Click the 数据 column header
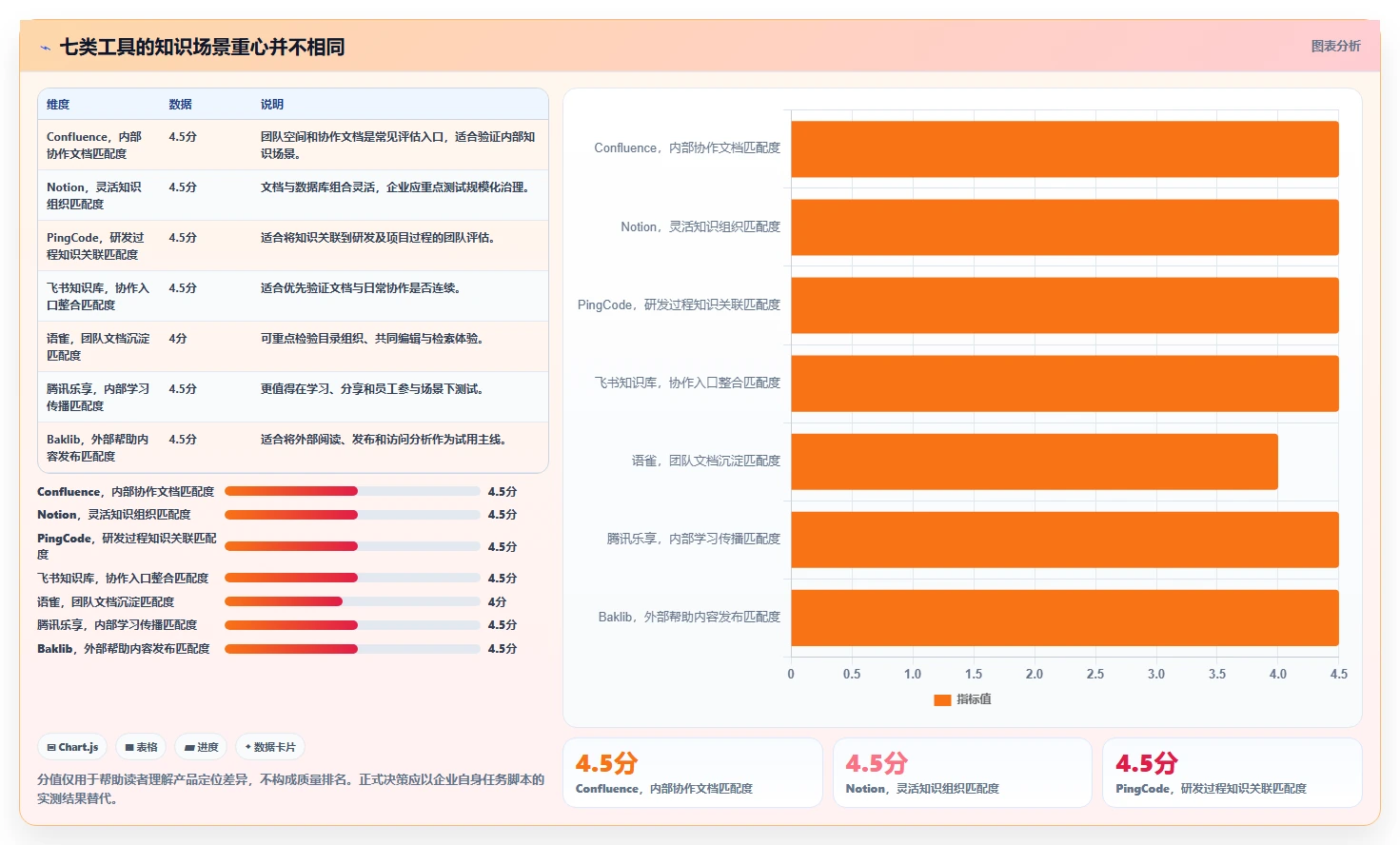1400x845 pixels. pos(180,105)
